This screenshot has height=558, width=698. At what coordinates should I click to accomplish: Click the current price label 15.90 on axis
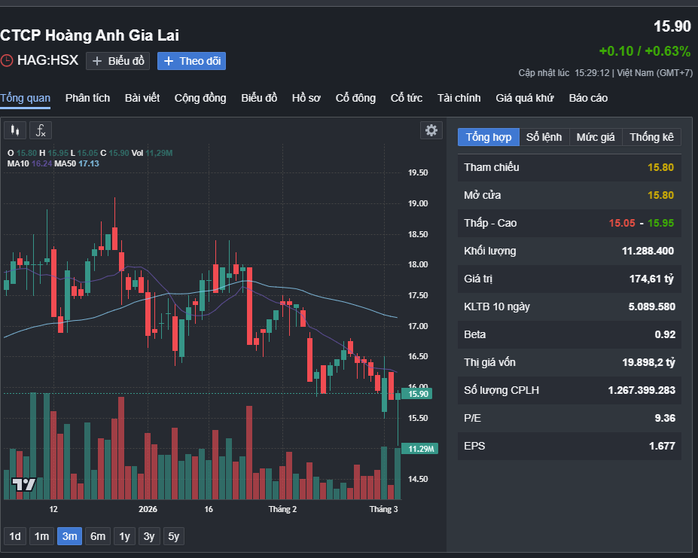point(417,394)
